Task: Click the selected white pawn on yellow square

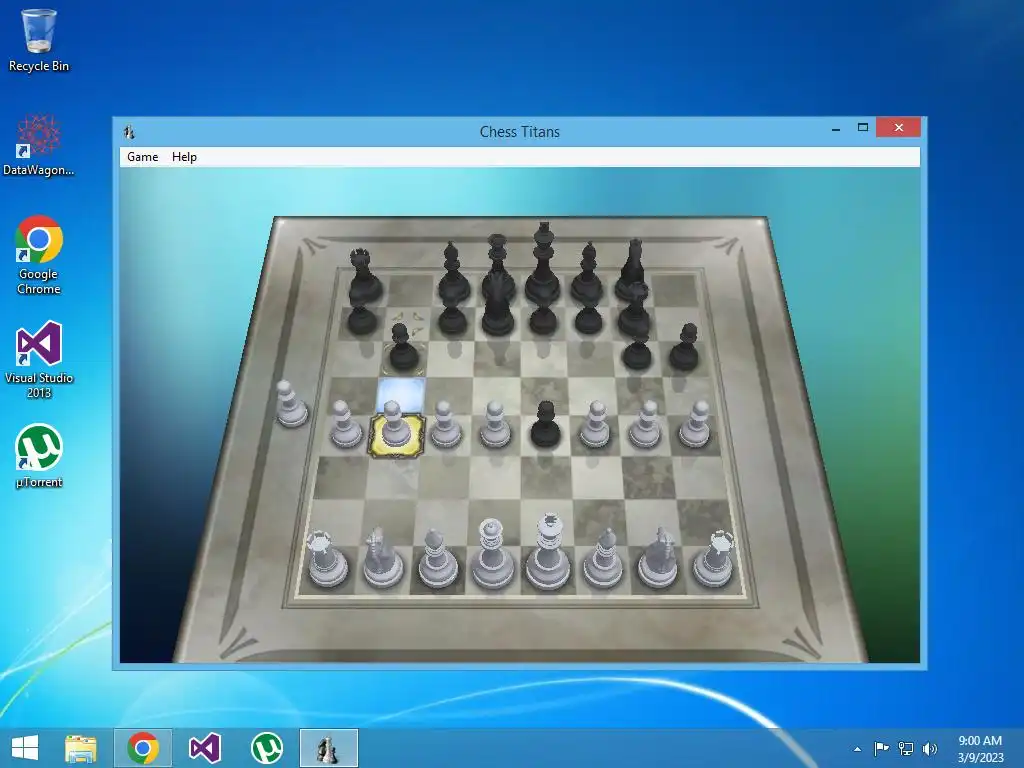Action: pyautogui.click(x=394, y=428)
